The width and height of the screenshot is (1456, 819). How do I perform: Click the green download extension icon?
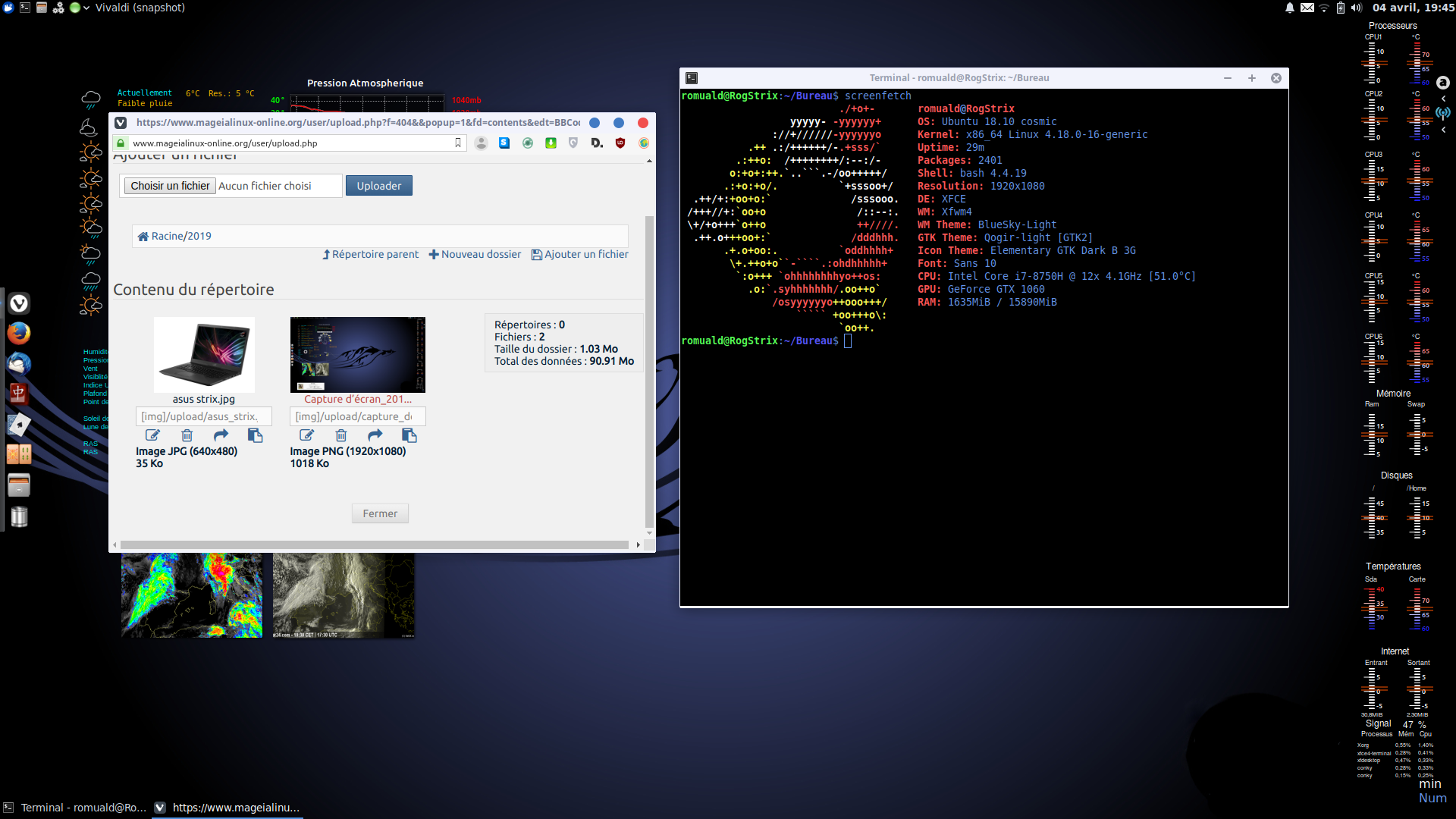pos(551,143)
